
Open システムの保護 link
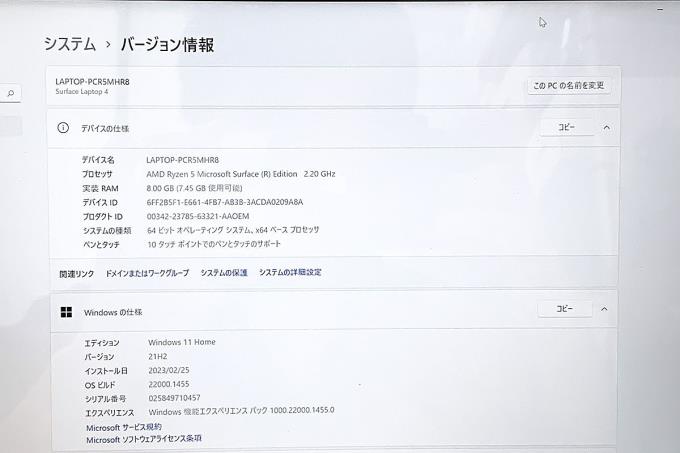pos(224,273)
